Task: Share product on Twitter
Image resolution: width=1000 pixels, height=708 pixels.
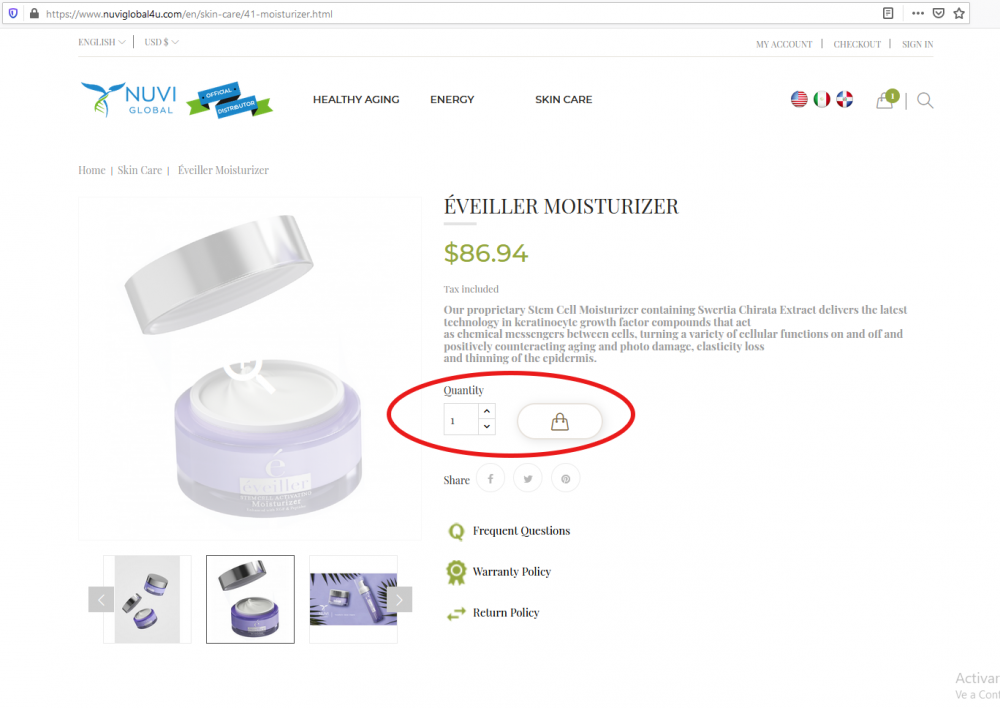Action: click(527, 479)
